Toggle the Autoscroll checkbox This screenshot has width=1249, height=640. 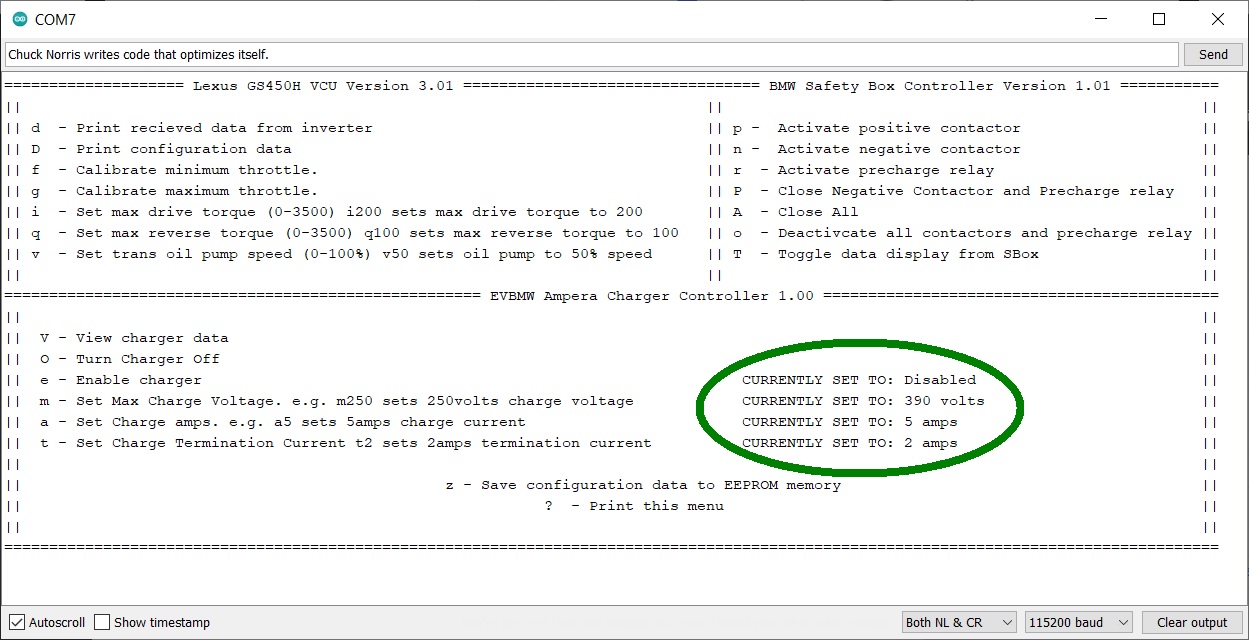tap(17, 622)
